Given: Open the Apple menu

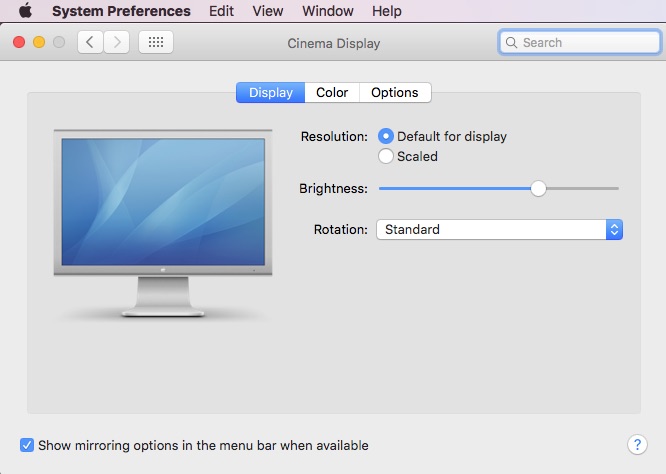Looking at the screenshot, I should [25, 10].
